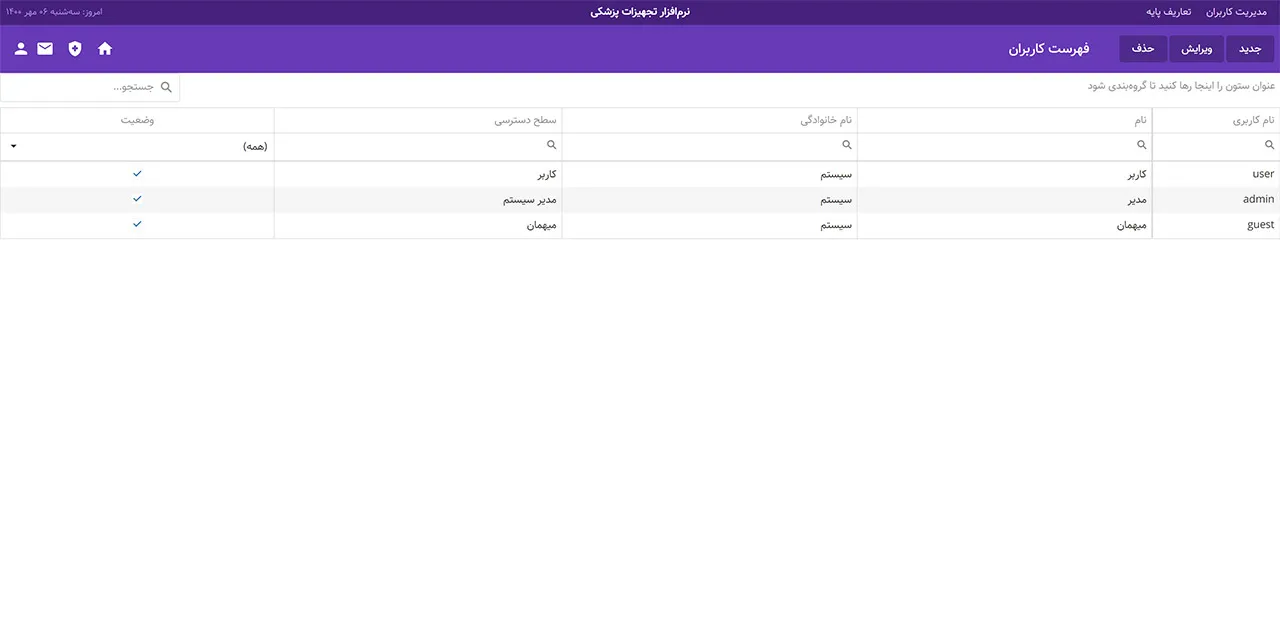Click the magnifier icon in the سطح دسترسی filter
Screen dimensions: 1280x630
tap(551, 146)
